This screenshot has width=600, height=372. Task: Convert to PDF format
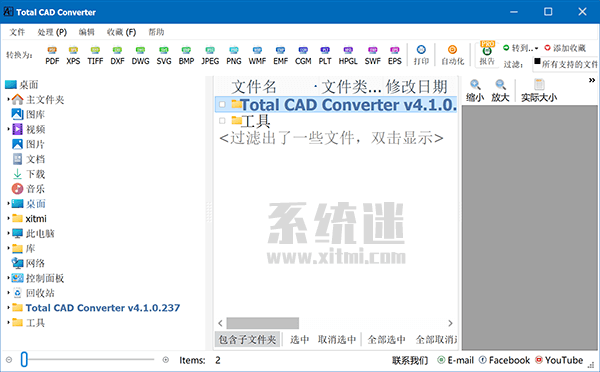[52, 55]
